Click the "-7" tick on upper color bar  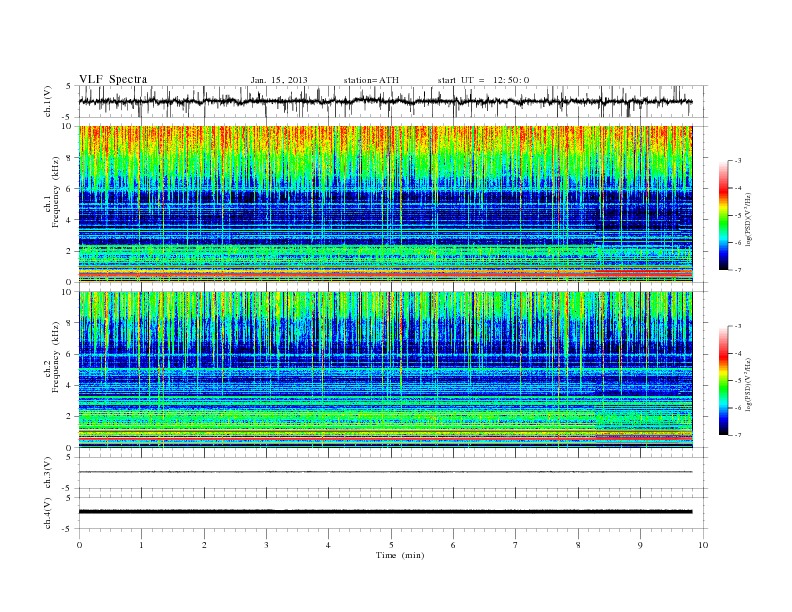(x=738, y=270)
